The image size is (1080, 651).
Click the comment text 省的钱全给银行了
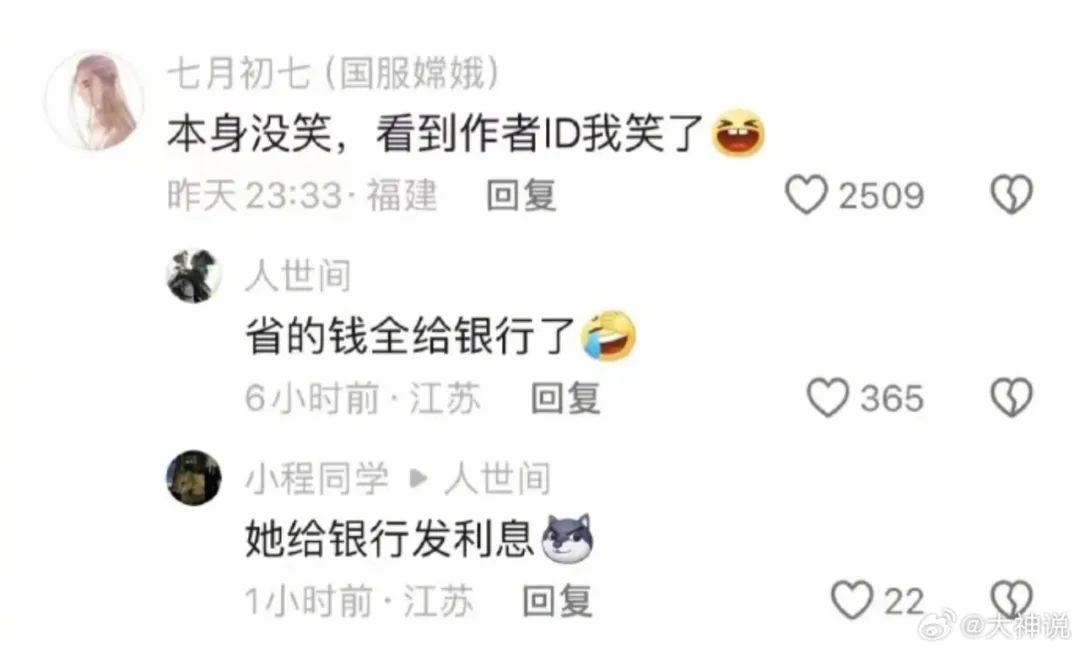pos(411,336)
